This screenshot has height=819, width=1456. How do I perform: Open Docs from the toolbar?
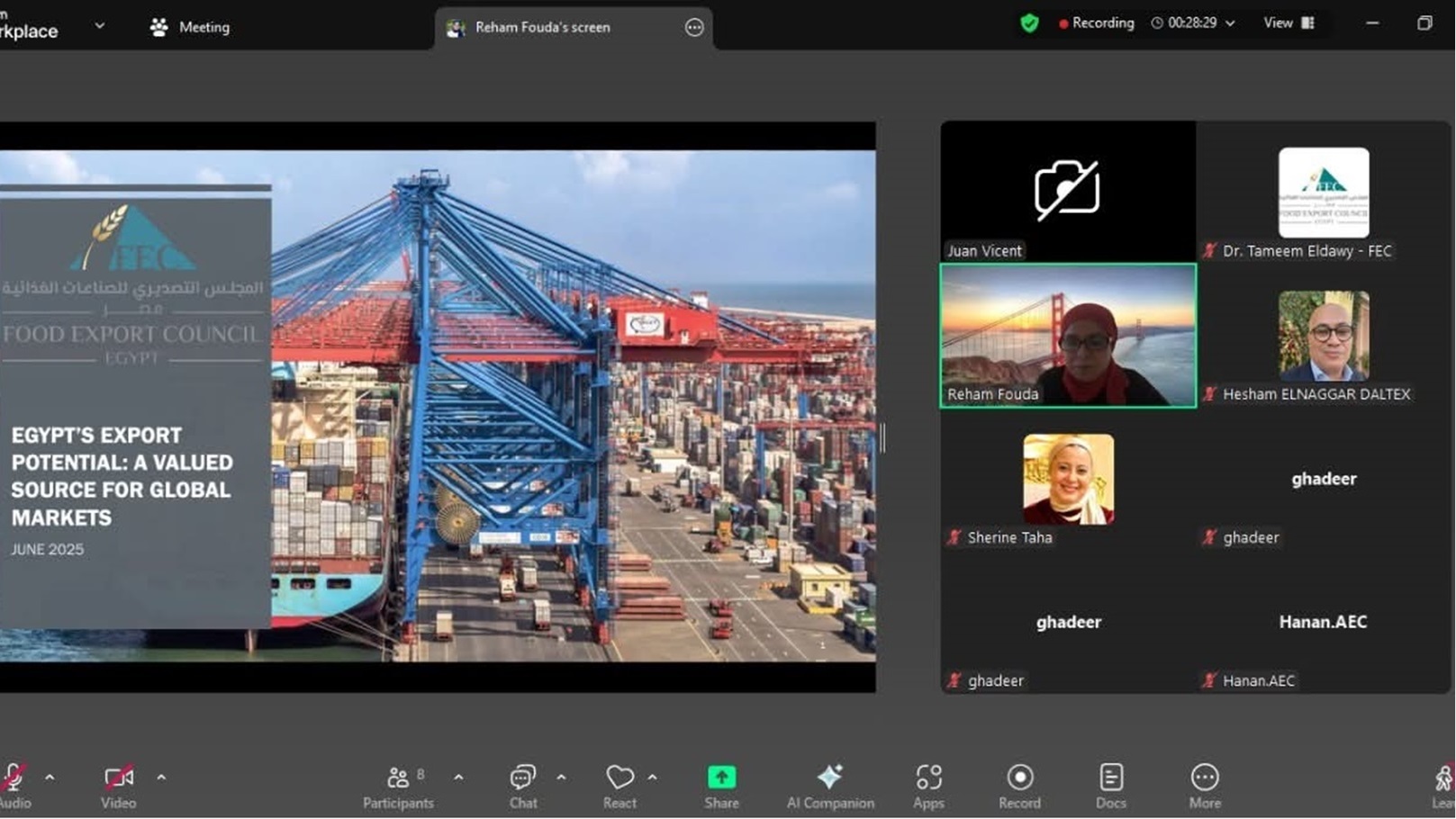1110,786
